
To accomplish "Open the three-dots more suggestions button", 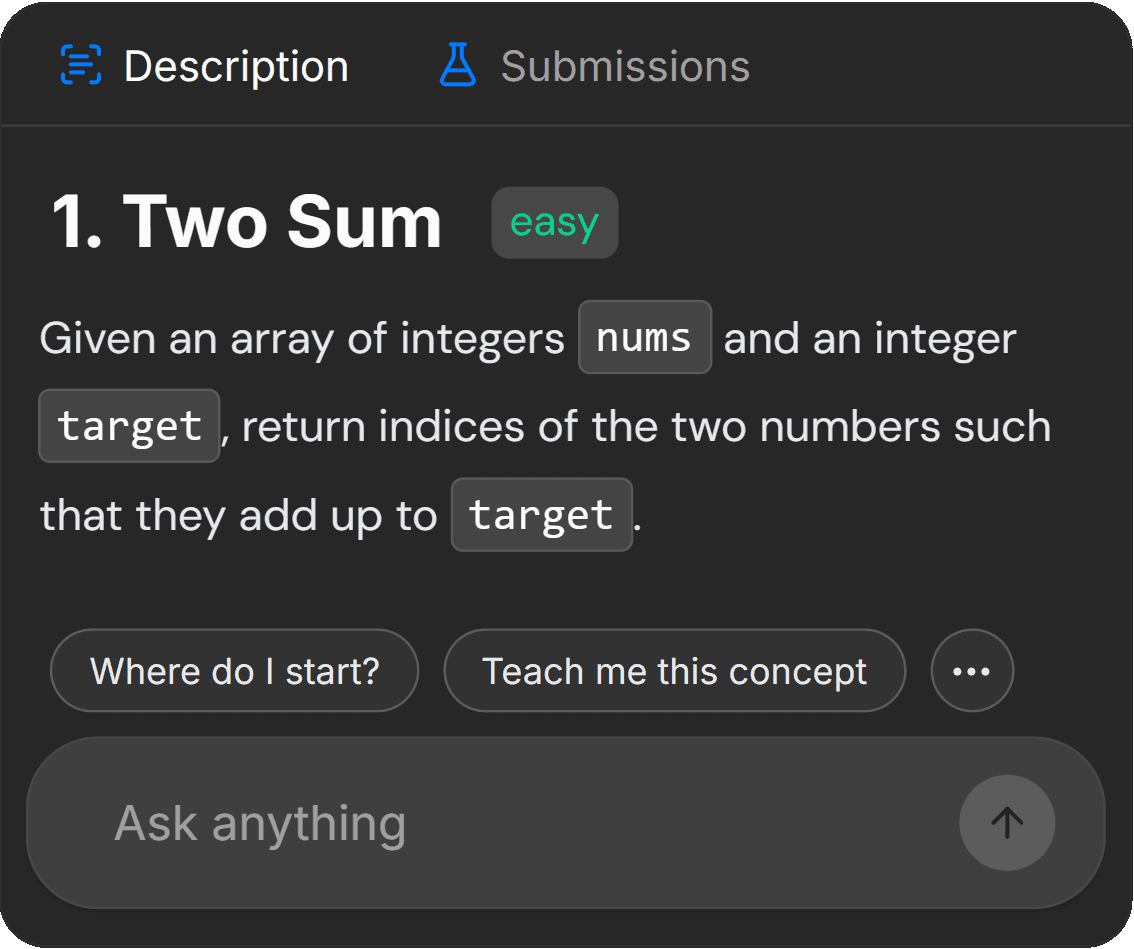I will click(972, 670).
